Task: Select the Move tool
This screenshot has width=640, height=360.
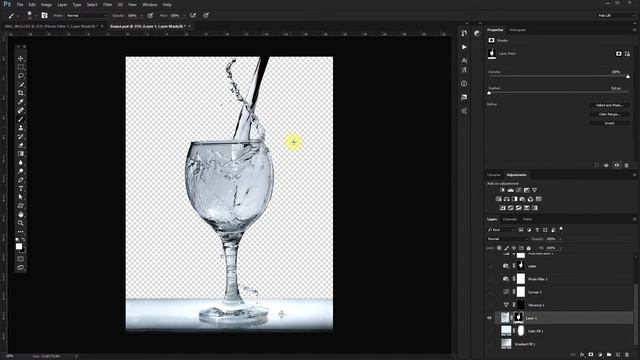Action: click(20, 58)
